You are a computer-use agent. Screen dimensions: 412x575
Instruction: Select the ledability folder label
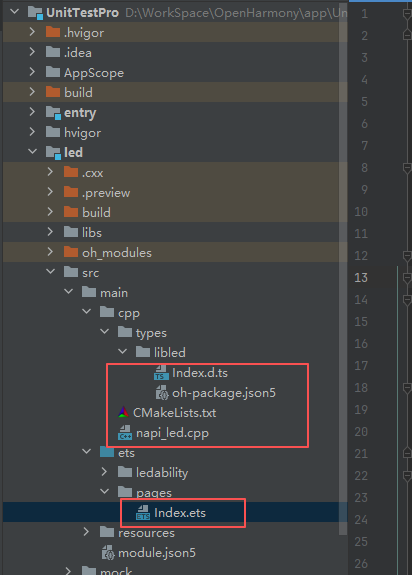click(x=162, y=473)
